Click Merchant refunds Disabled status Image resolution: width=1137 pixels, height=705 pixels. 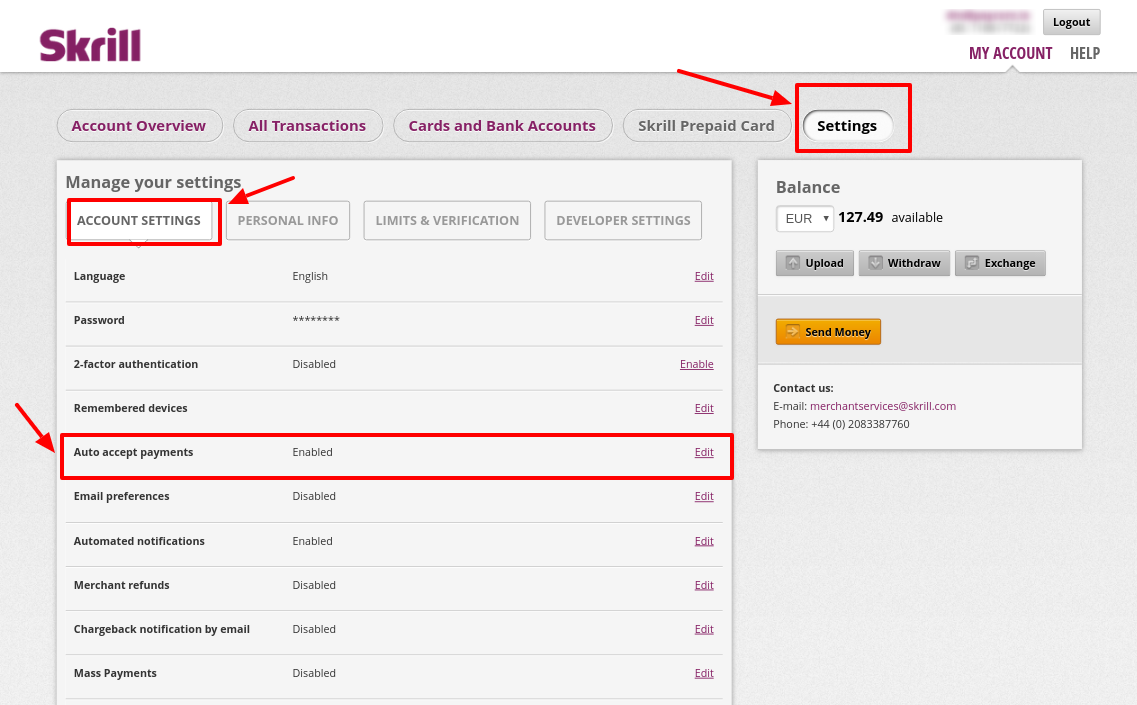(x=314, y=585)
